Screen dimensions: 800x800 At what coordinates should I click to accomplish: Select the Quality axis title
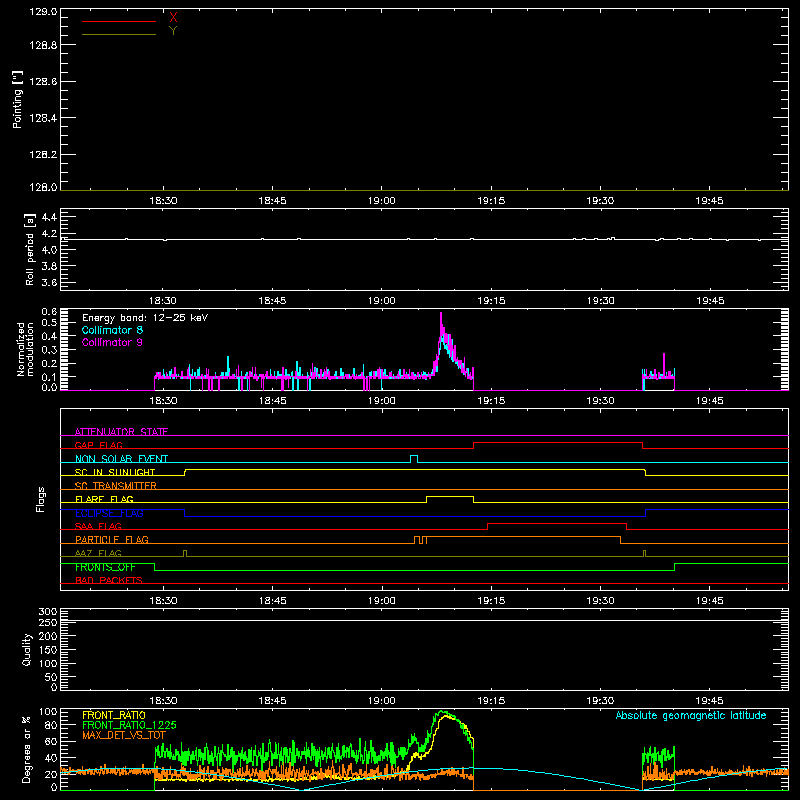pyautogui.click(x=27, y=650)
